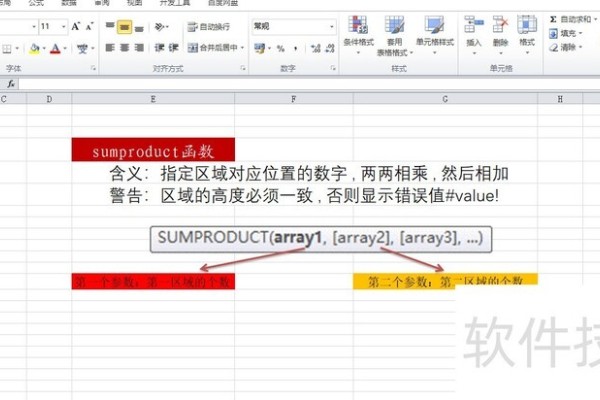Click the fx insert function button
The image size is (600, 400).
coord(11,83)
